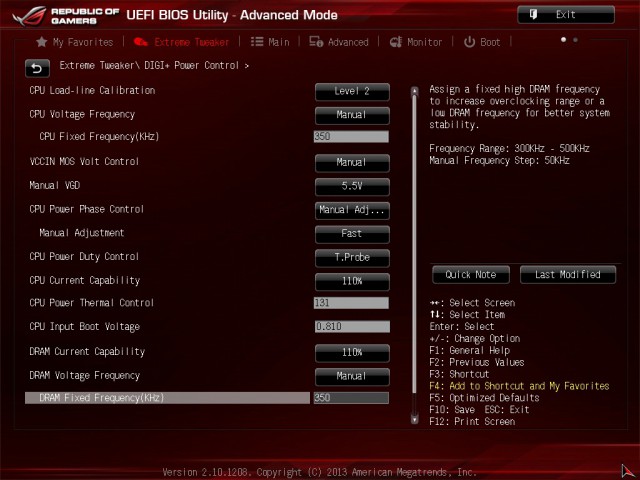Click the CPU Fixed Frequency input field

click(x=351, y=136)
